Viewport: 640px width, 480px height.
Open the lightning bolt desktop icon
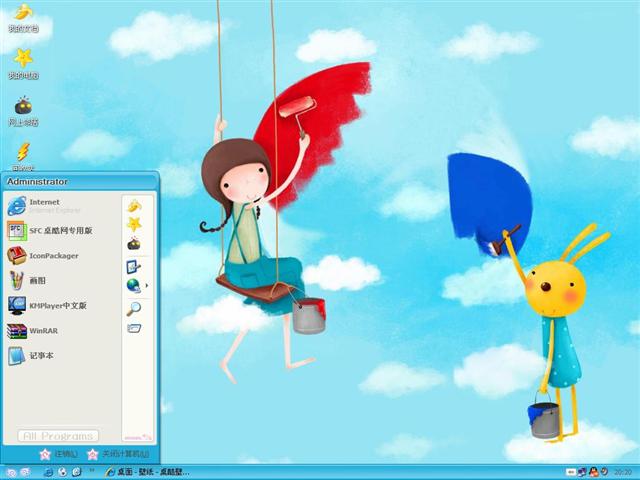click(23, 156)
